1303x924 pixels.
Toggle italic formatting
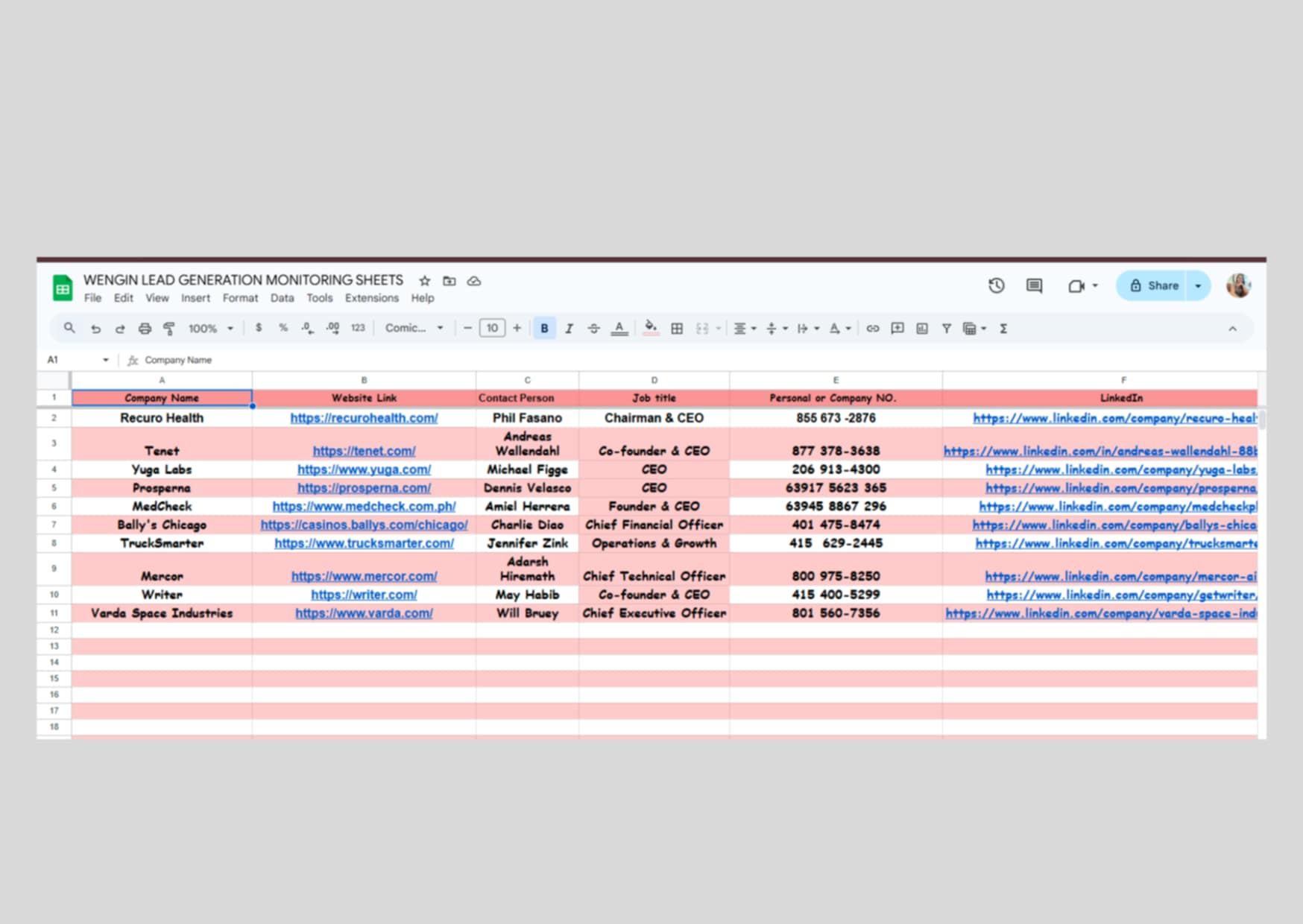click(x=569, y=329)
